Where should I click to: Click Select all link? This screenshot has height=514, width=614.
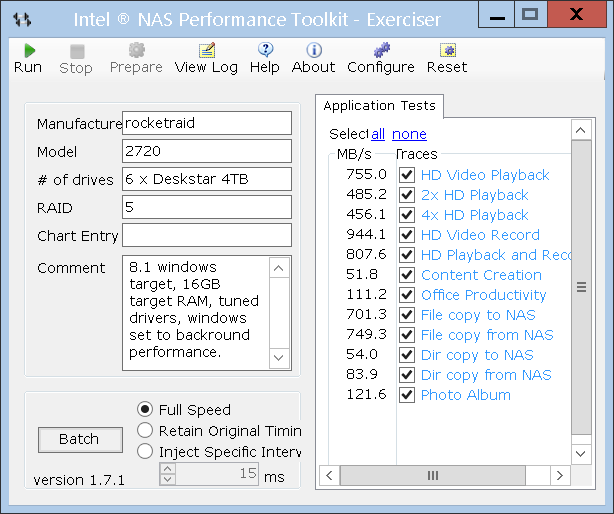pyautogui.click(x=378, y=134)
